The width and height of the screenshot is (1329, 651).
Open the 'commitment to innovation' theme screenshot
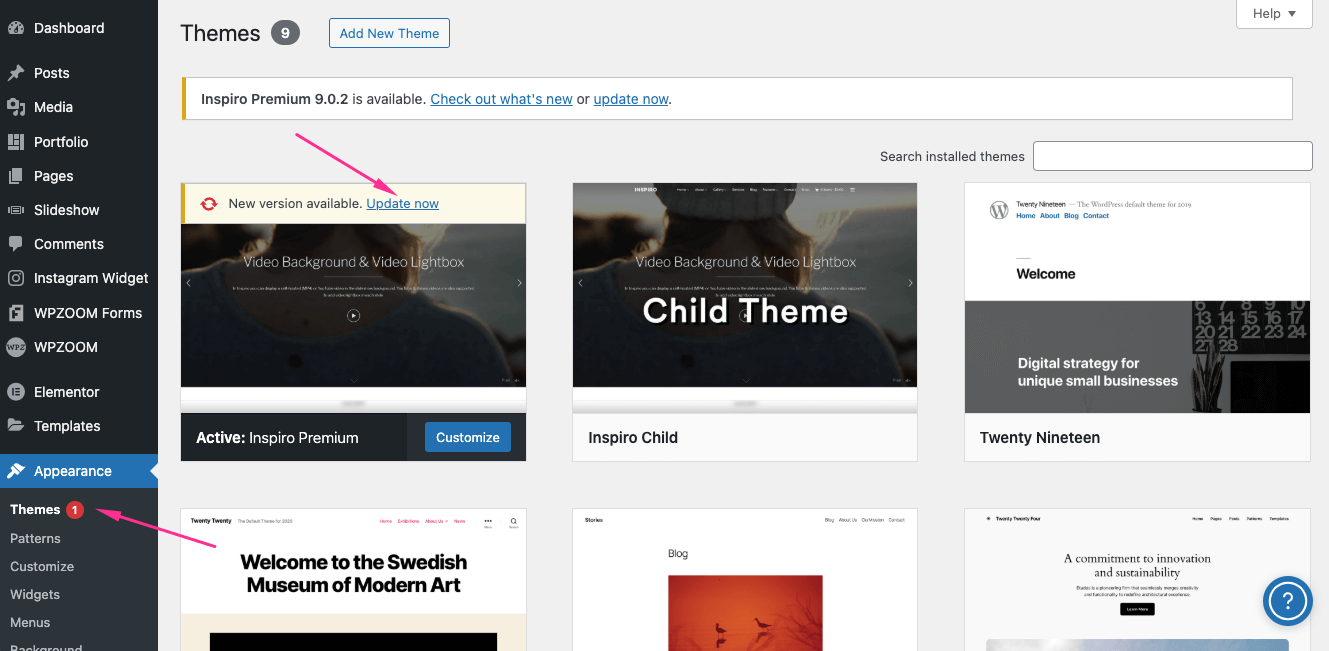click(x=1137, y=580)
